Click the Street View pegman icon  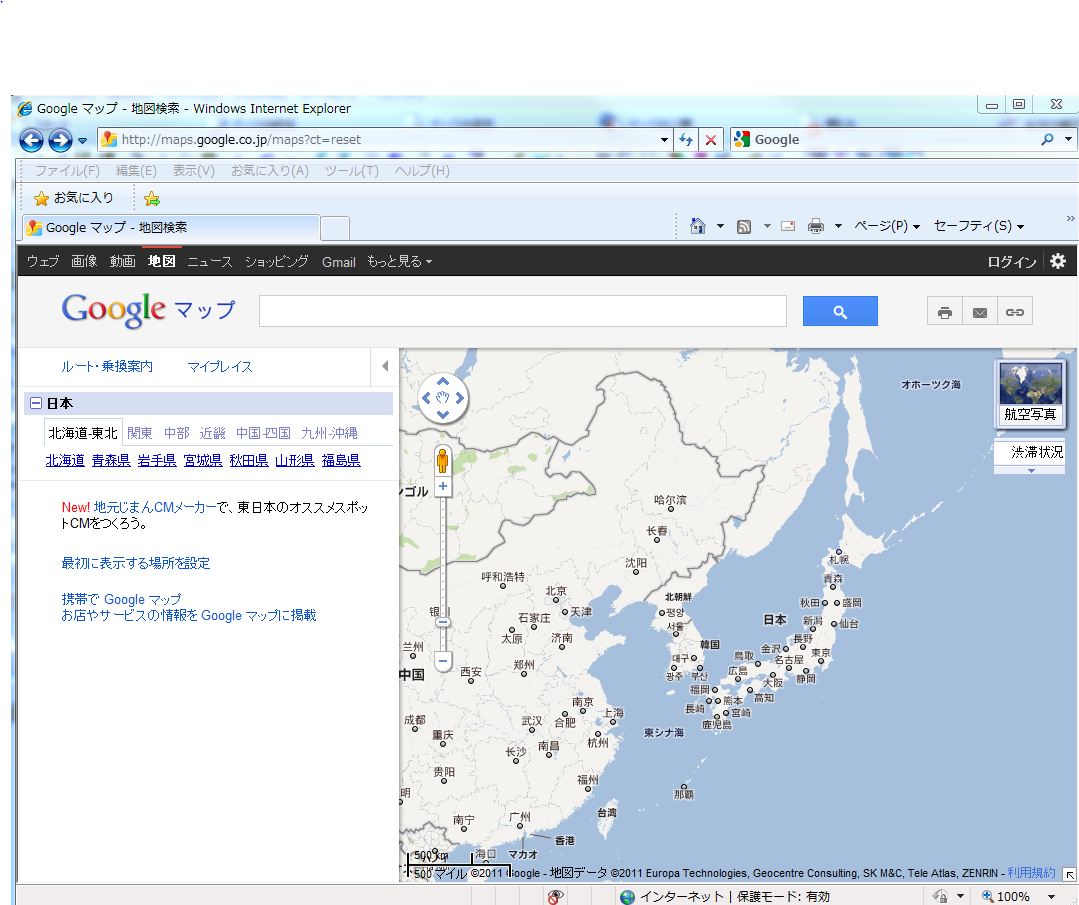coord(442,460)
